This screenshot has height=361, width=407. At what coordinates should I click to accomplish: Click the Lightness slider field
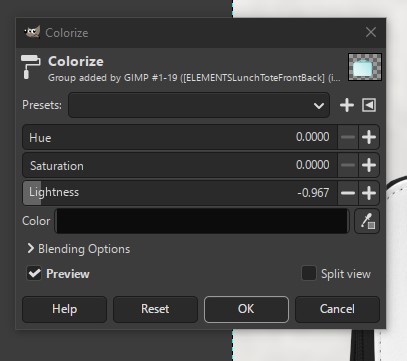tap(180, 193)
